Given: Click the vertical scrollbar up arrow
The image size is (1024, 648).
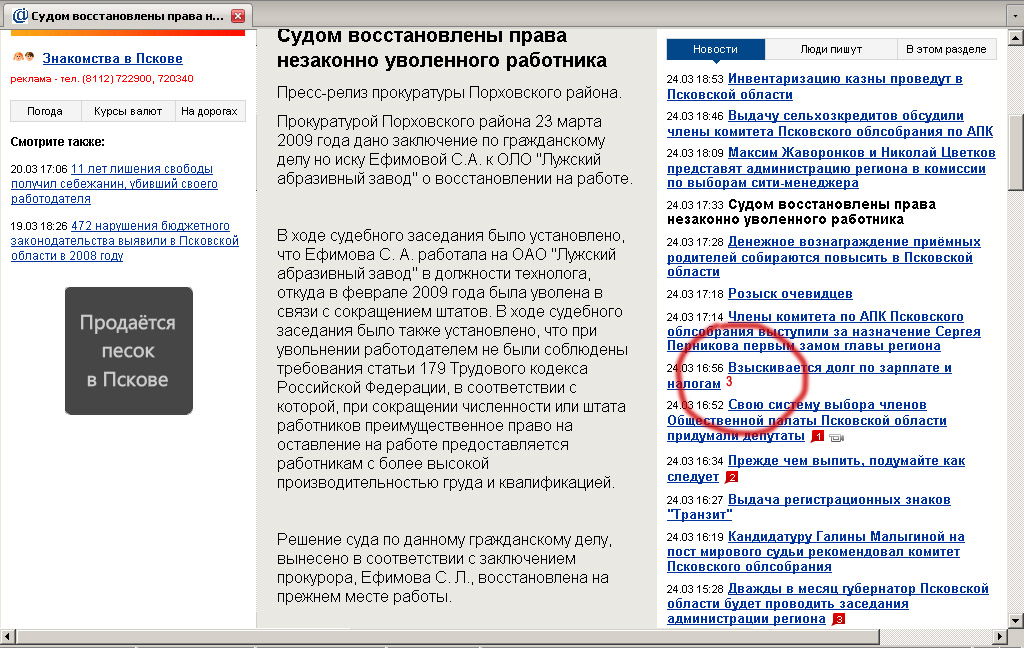Looking at the screenshot, I should (1016, 38).
